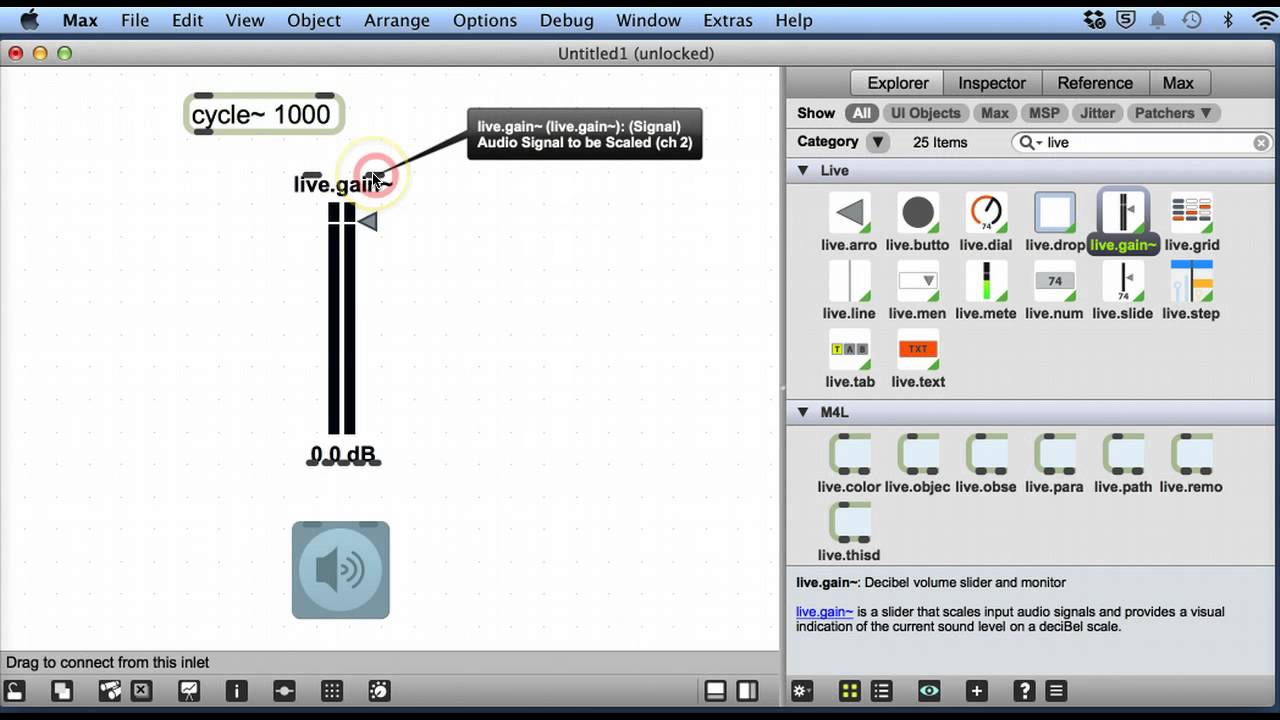Click the plus icon in explorer toolbar
This screenshot has height=720, width=1280.
977,690
